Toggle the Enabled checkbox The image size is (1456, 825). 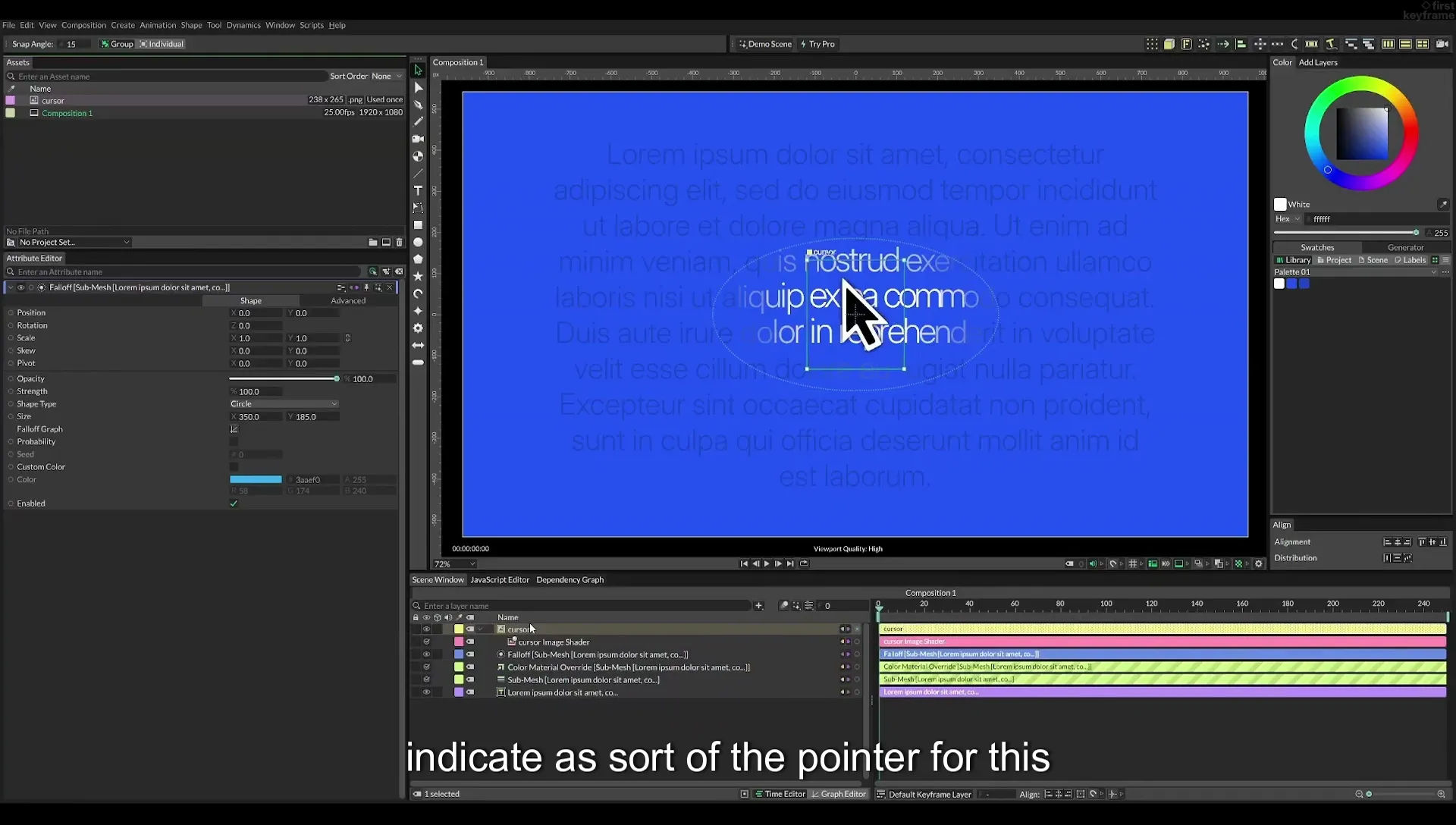point(234,503)
